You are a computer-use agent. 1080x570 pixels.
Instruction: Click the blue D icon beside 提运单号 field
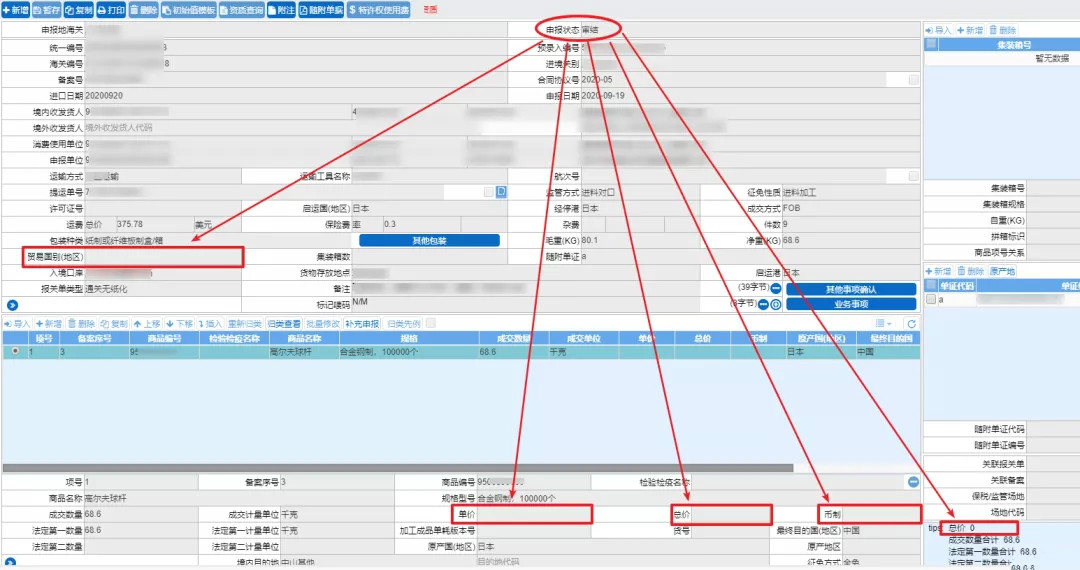point(501,192)
